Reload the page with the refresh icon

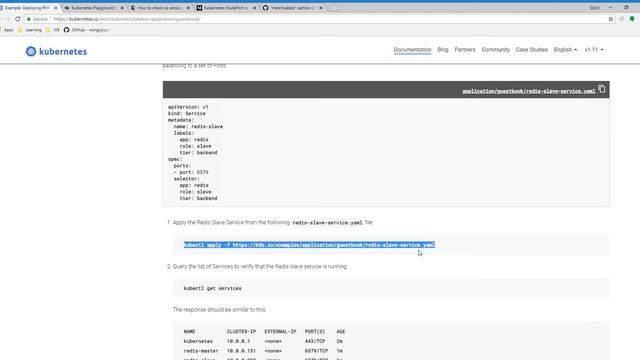(x=18, y=19)
